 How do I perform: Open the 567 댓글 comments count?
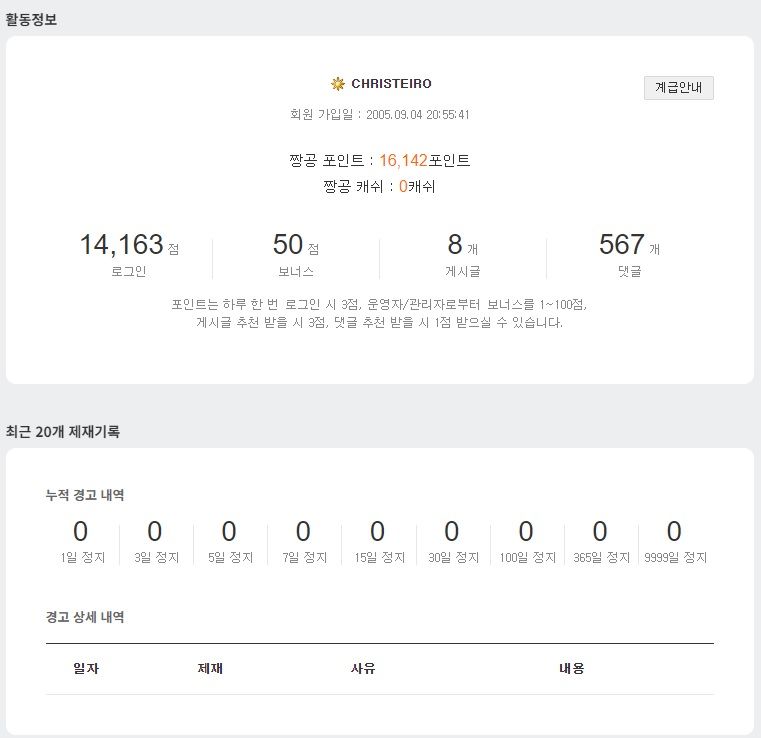coord(622,244)
